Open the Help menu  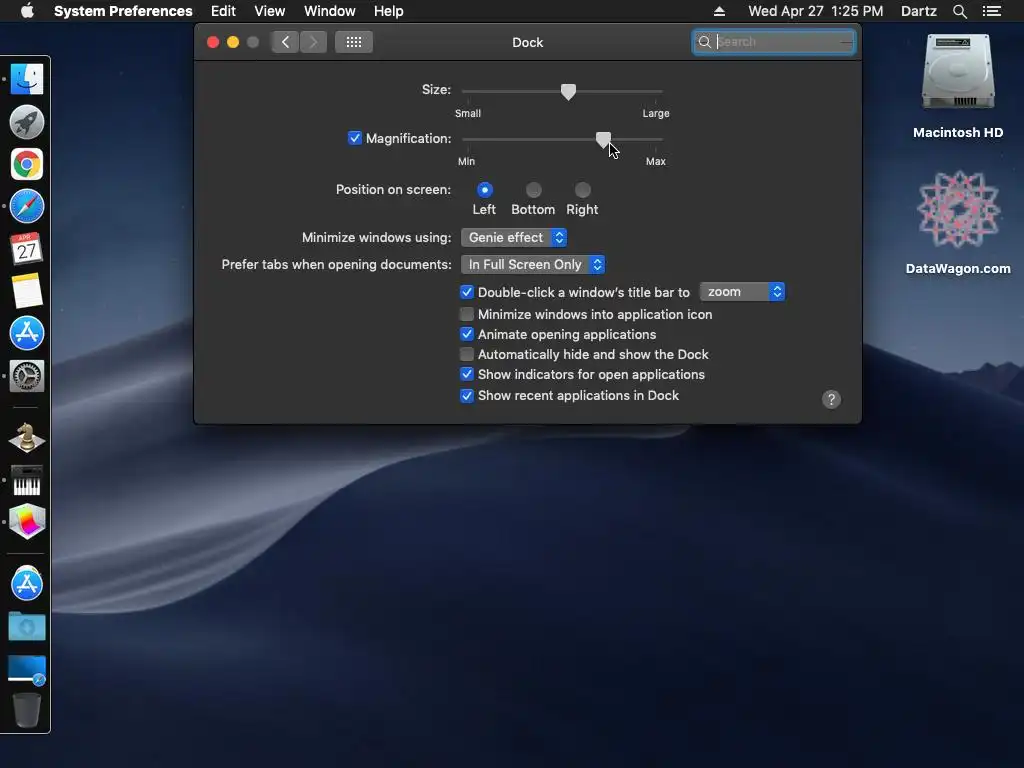(389, 11)
